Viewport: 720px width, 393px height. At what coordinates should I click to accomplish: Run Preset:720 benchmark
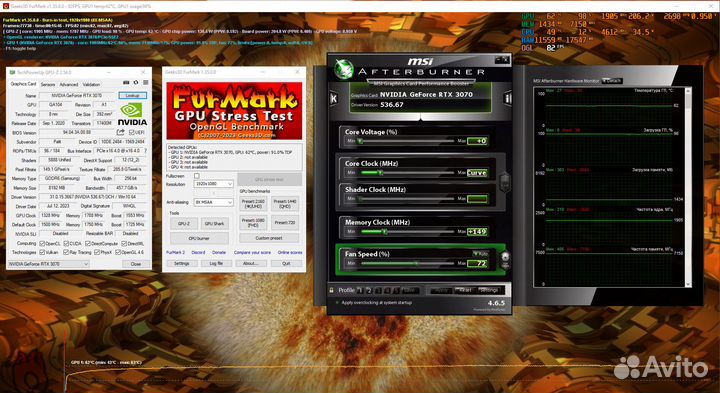285,223
